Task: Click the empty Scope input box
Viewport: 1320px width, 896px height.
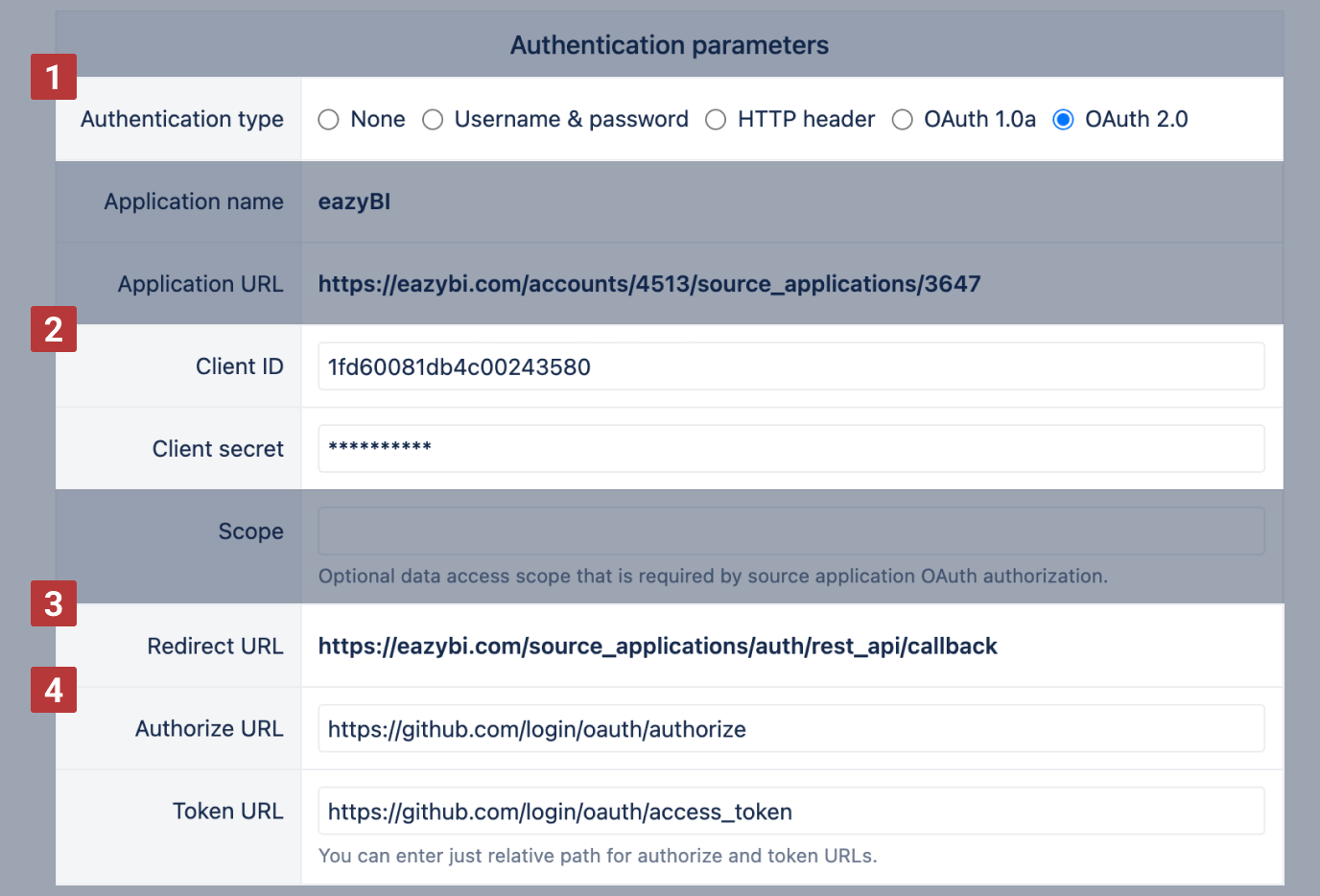Action: pos(790,531)
